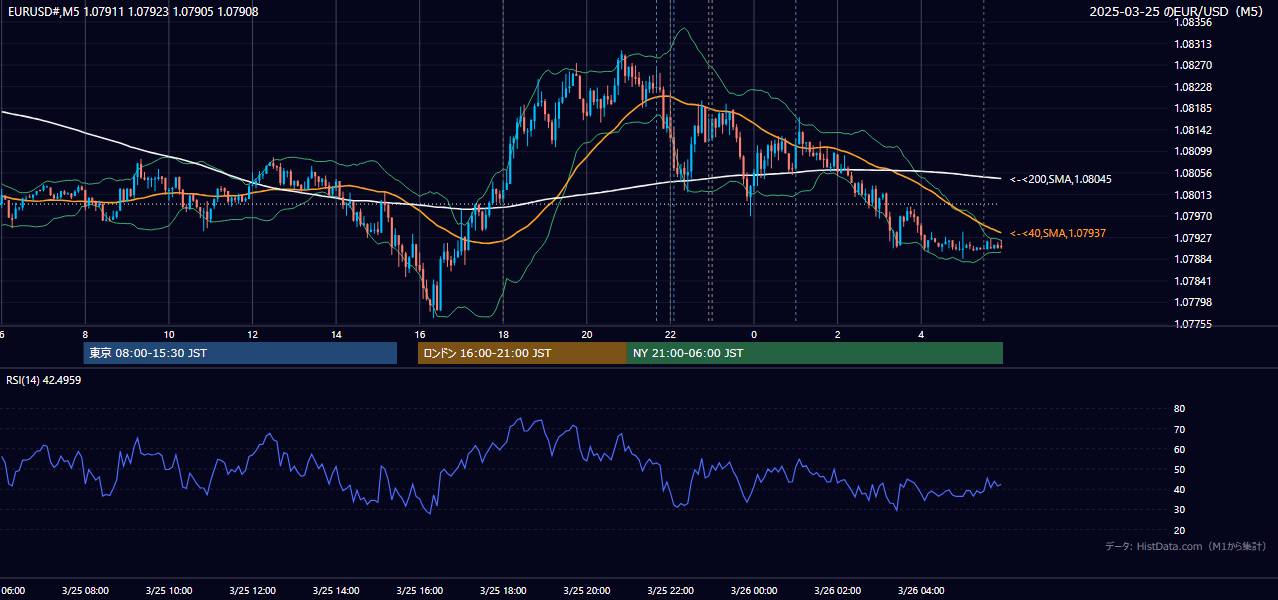Click hour label 12 under the price chart

coord(252,334)
